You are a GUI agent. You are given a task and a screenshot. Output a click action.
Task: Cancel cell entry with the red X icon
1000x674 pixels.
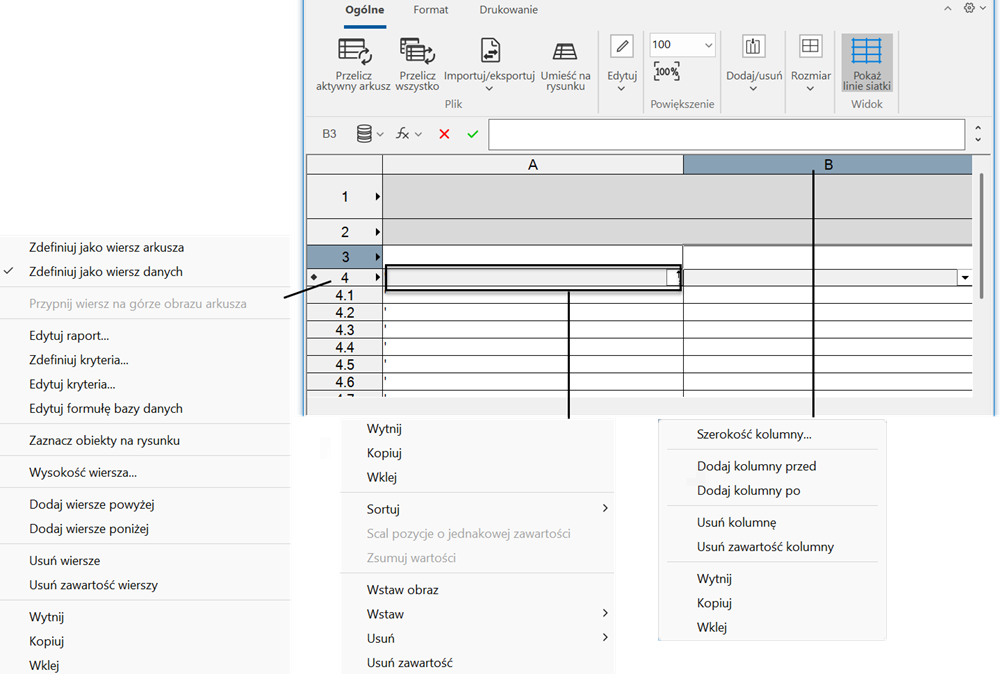pos(444,133)
